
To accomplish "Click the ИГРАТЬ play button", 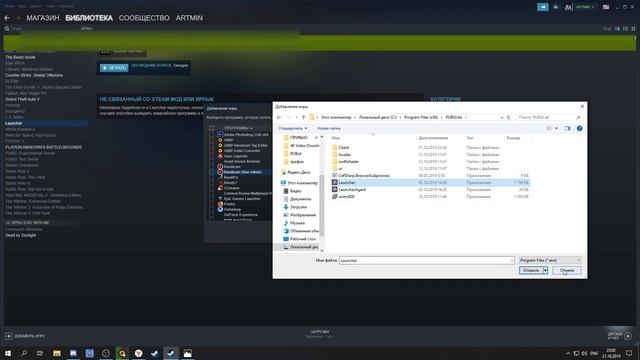I will [114, 68].
